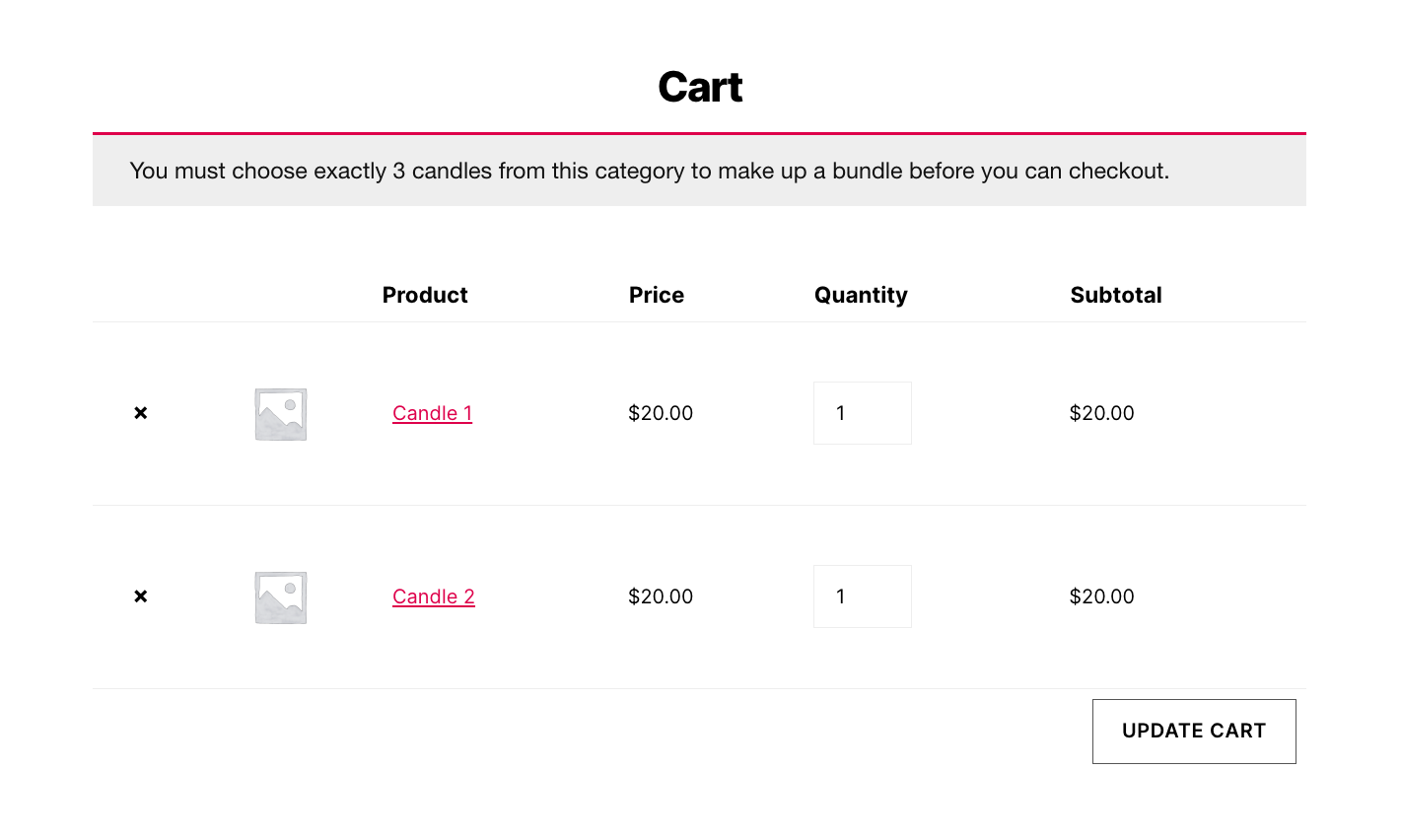The height and width of the screenshot is (840, 1401).
Task: Remove Candle 2 from the cart
Action: tap(141, 596)
